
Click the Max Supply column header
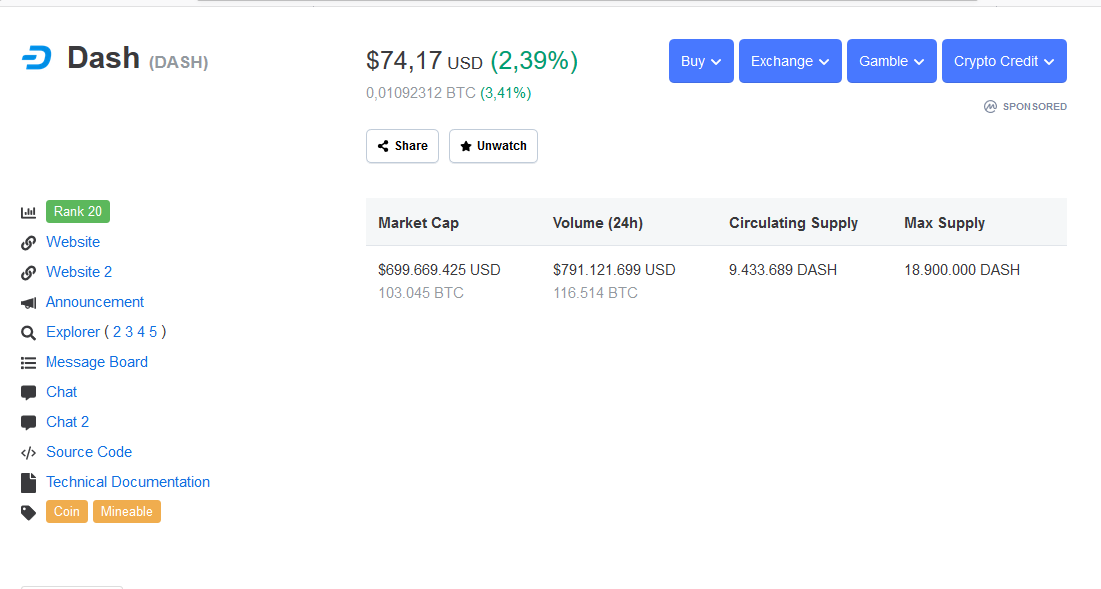[x=944, y=223]
